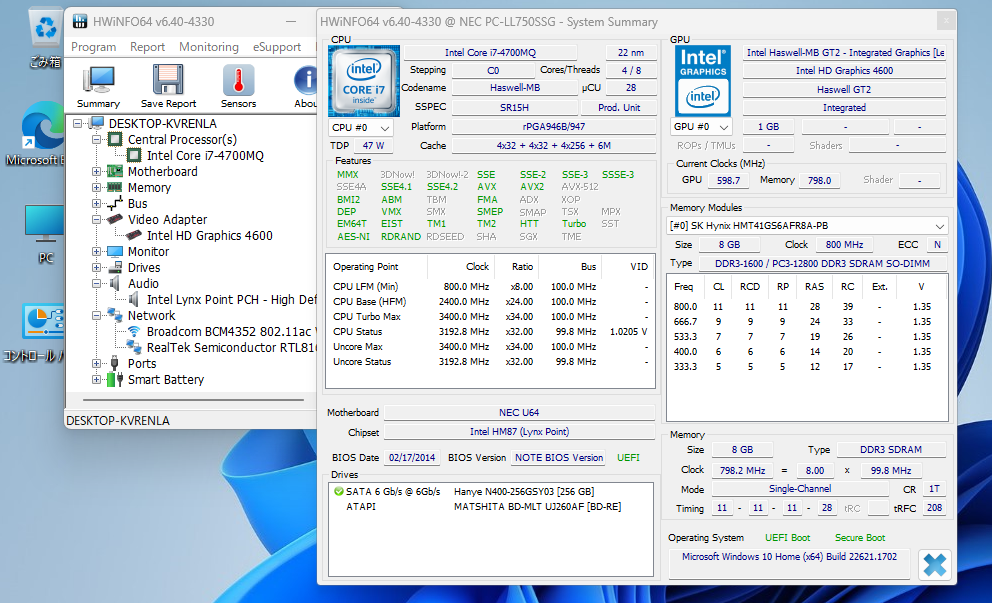Open the eSupport menu
Screen dimensions: 992x603
click(277, 47)
